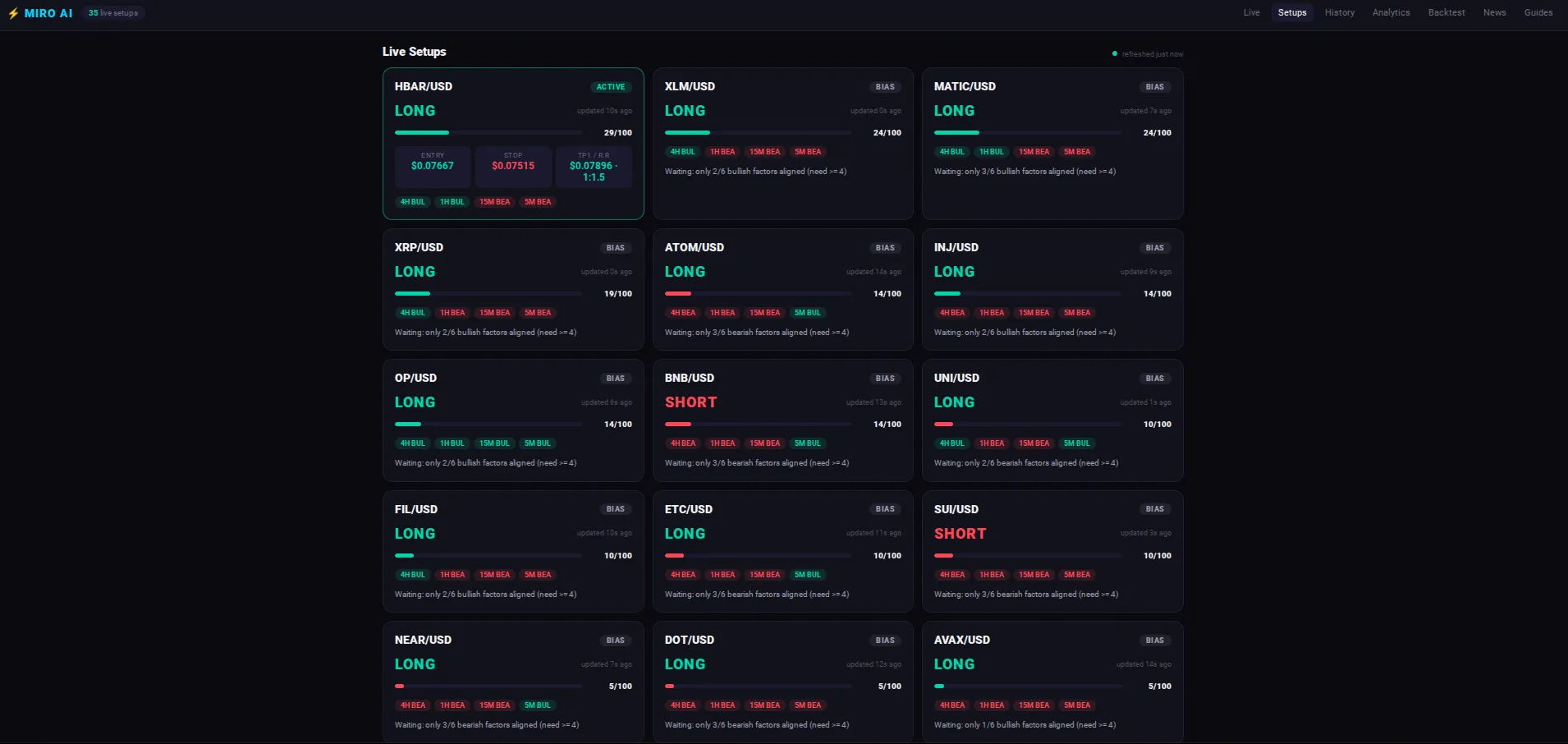The width and height of the screenshot is (1568, 744).
Task: Open the History tab
Action: (1339, 12)
